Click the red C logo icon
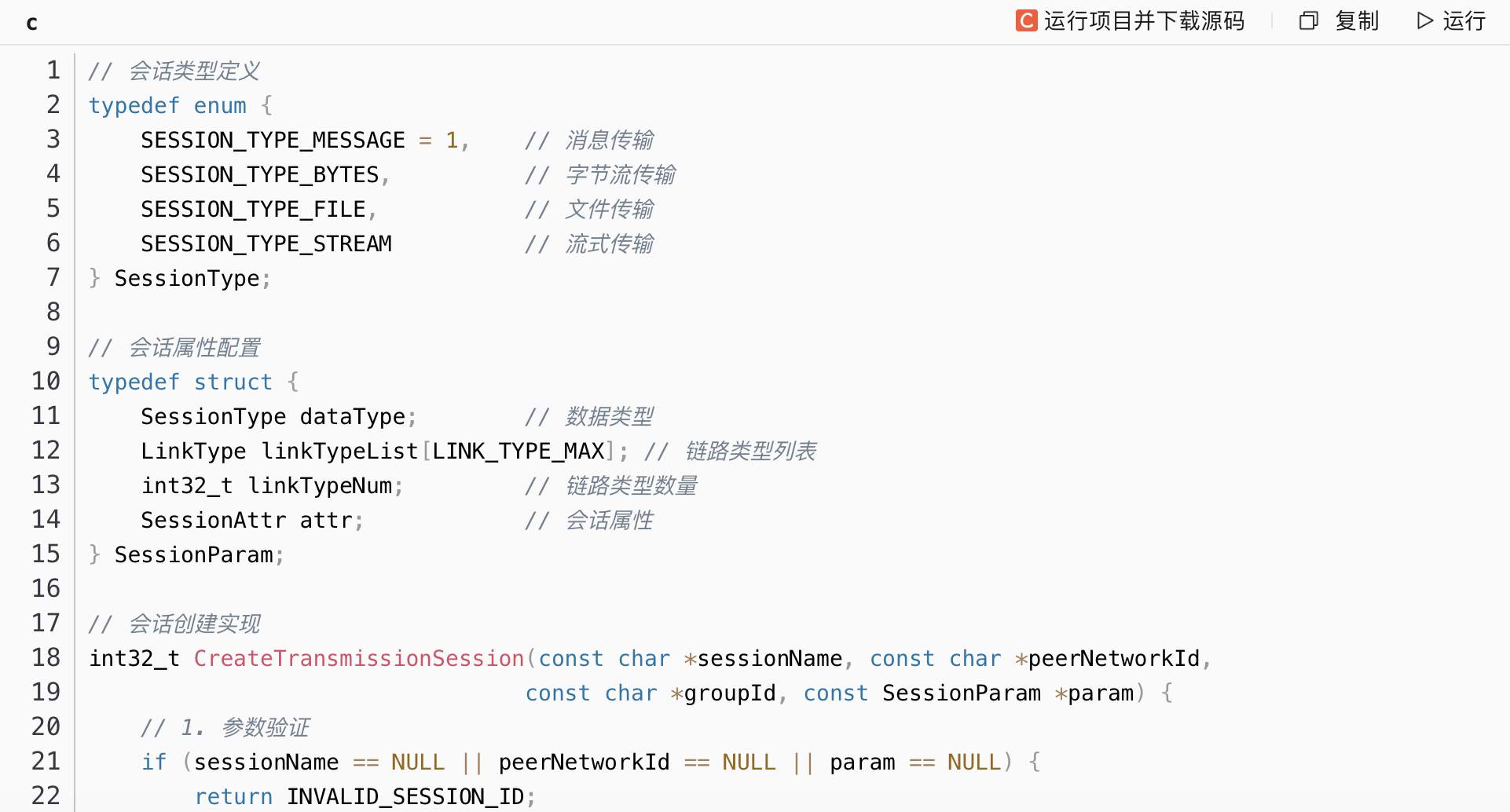The image size is (1510, 812). [1026, 20]
